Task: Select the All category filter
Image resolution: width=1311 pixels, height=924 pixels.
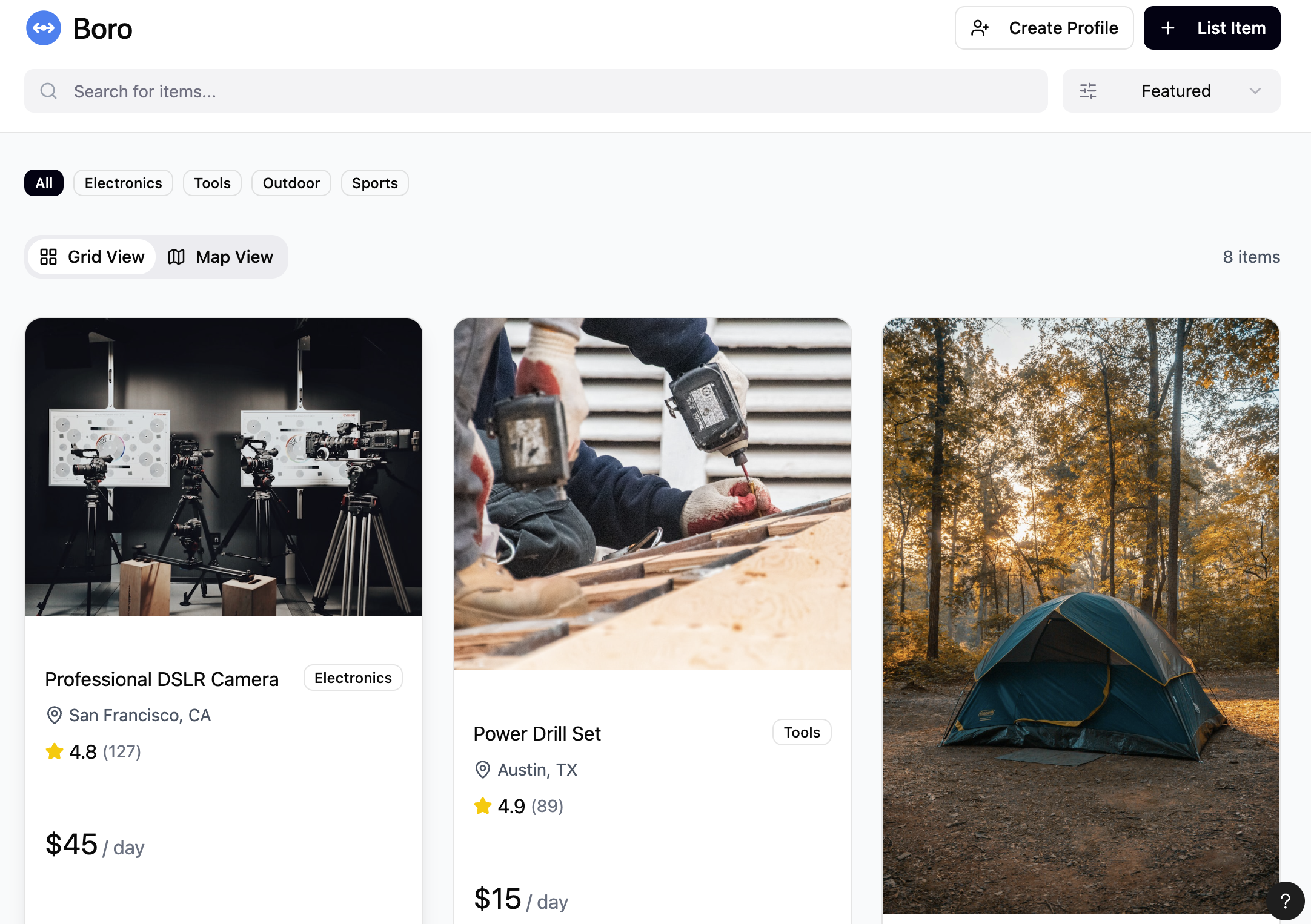Action: coord(44,183)
